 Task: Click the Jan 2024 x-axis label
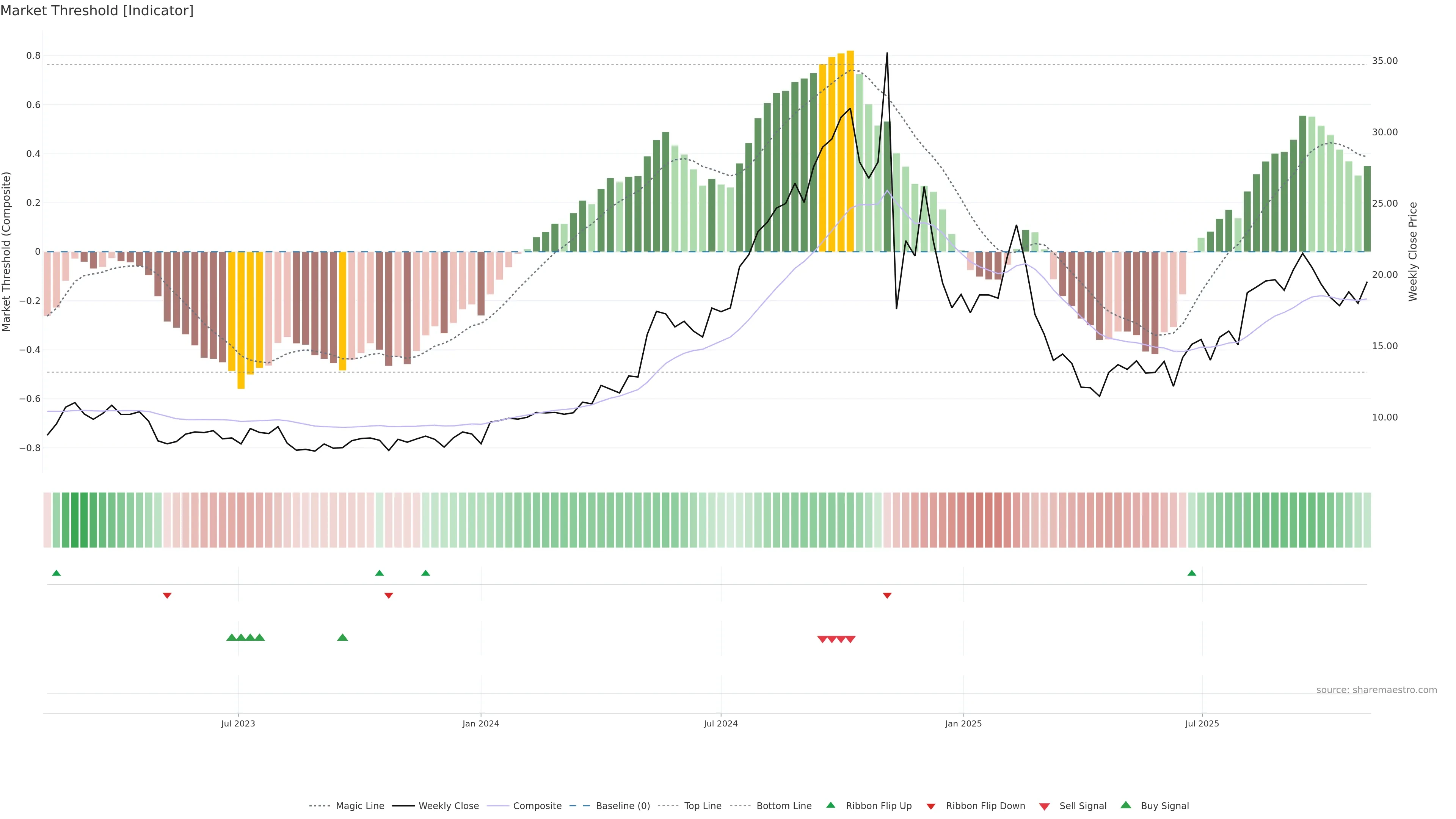coord(480,723)
